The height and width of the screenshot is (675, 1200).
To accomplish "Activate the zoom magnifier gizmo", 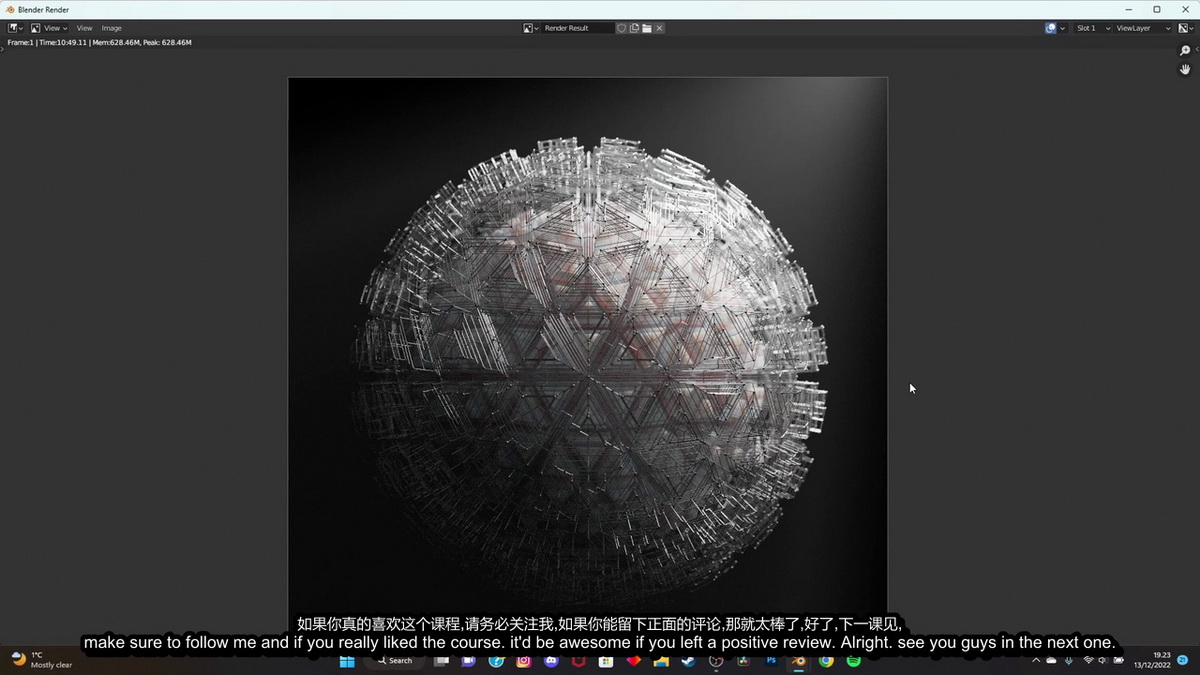I will (x=1185, y=50).
